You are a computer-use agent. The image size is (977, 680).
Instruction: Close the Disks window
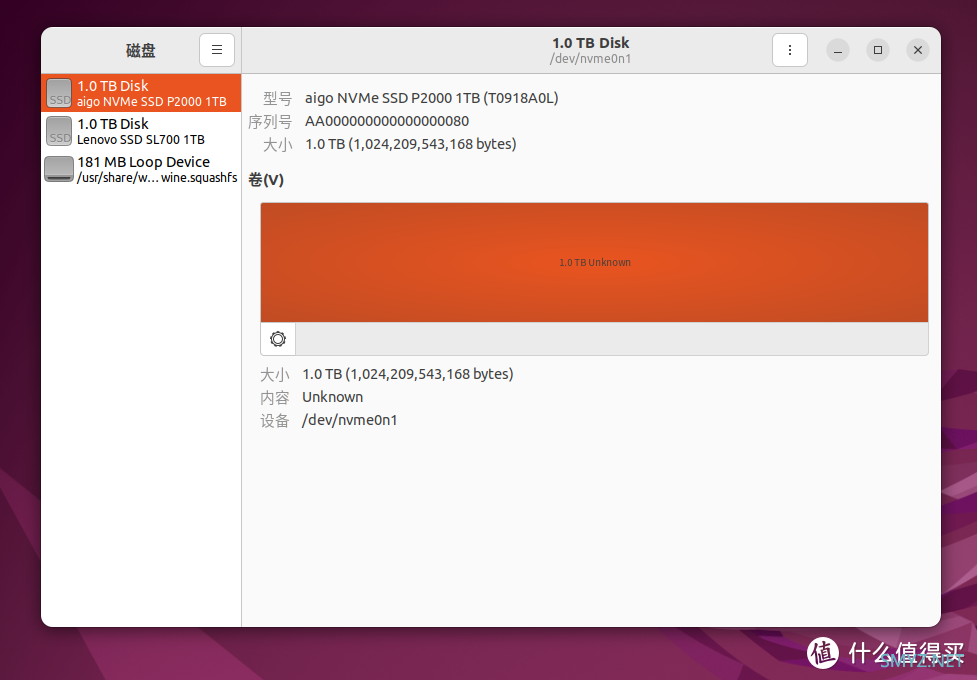(x=918, y=50)
